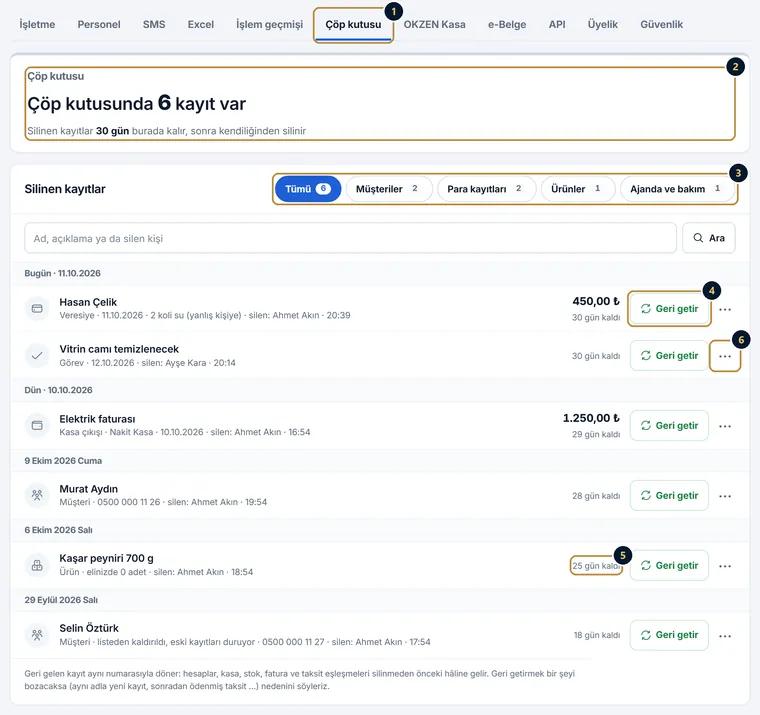The height and width of the screenshot is (715, 760).
Task: Click the Dün · 10.10.2026 group header
Action: (x=58, y=390)
